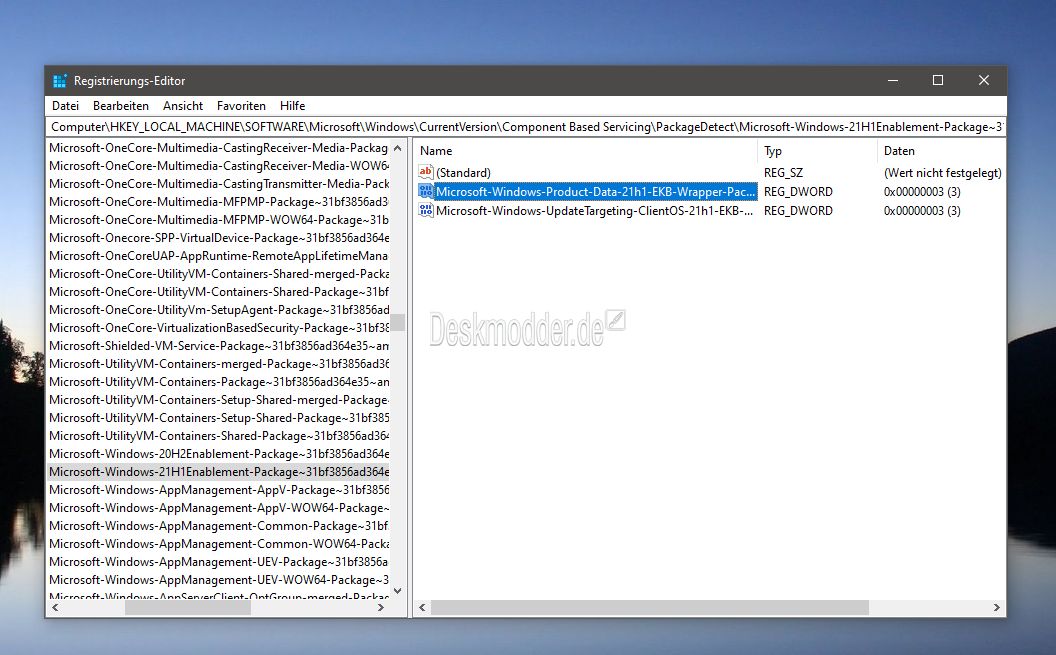Click the values pane horizontal scrollbar thumb
The height and width of the screenshot is (655, 1056).
pyautogui.click(x=650, y=607)
